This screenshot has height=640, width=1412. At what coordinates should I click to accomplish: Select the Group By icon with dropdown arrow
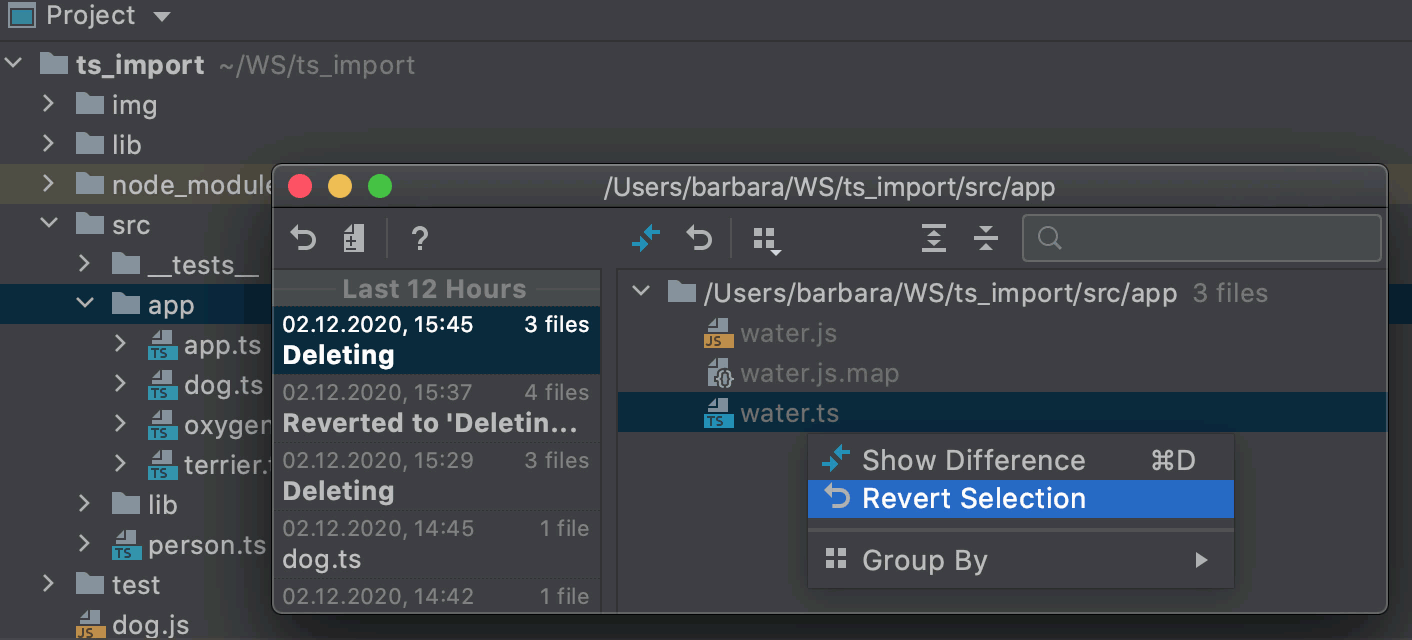click(x=766, y=239)
